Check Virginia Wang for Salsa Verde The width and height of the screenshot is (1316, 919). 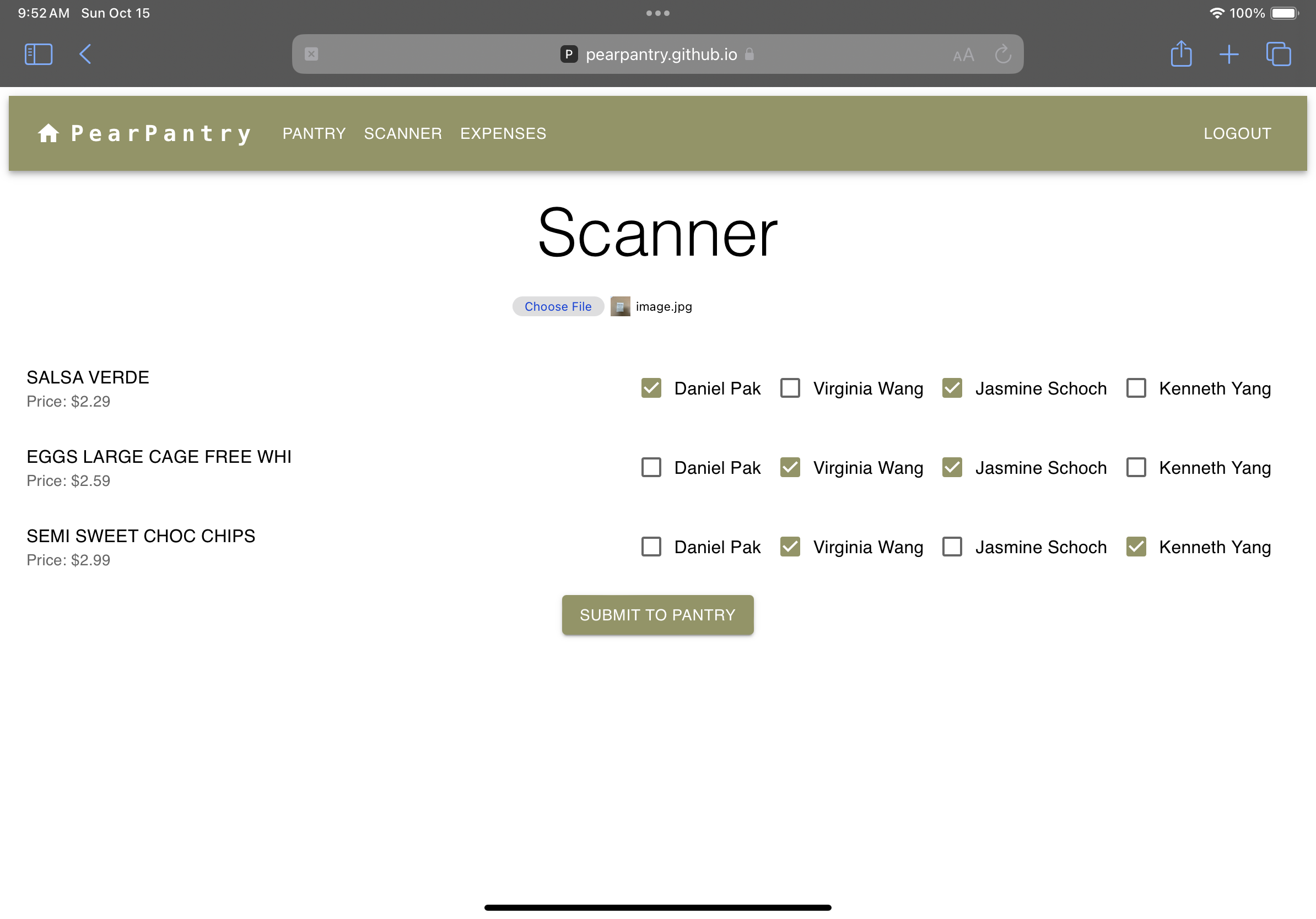pyautogui.click(x=790, y=388)
